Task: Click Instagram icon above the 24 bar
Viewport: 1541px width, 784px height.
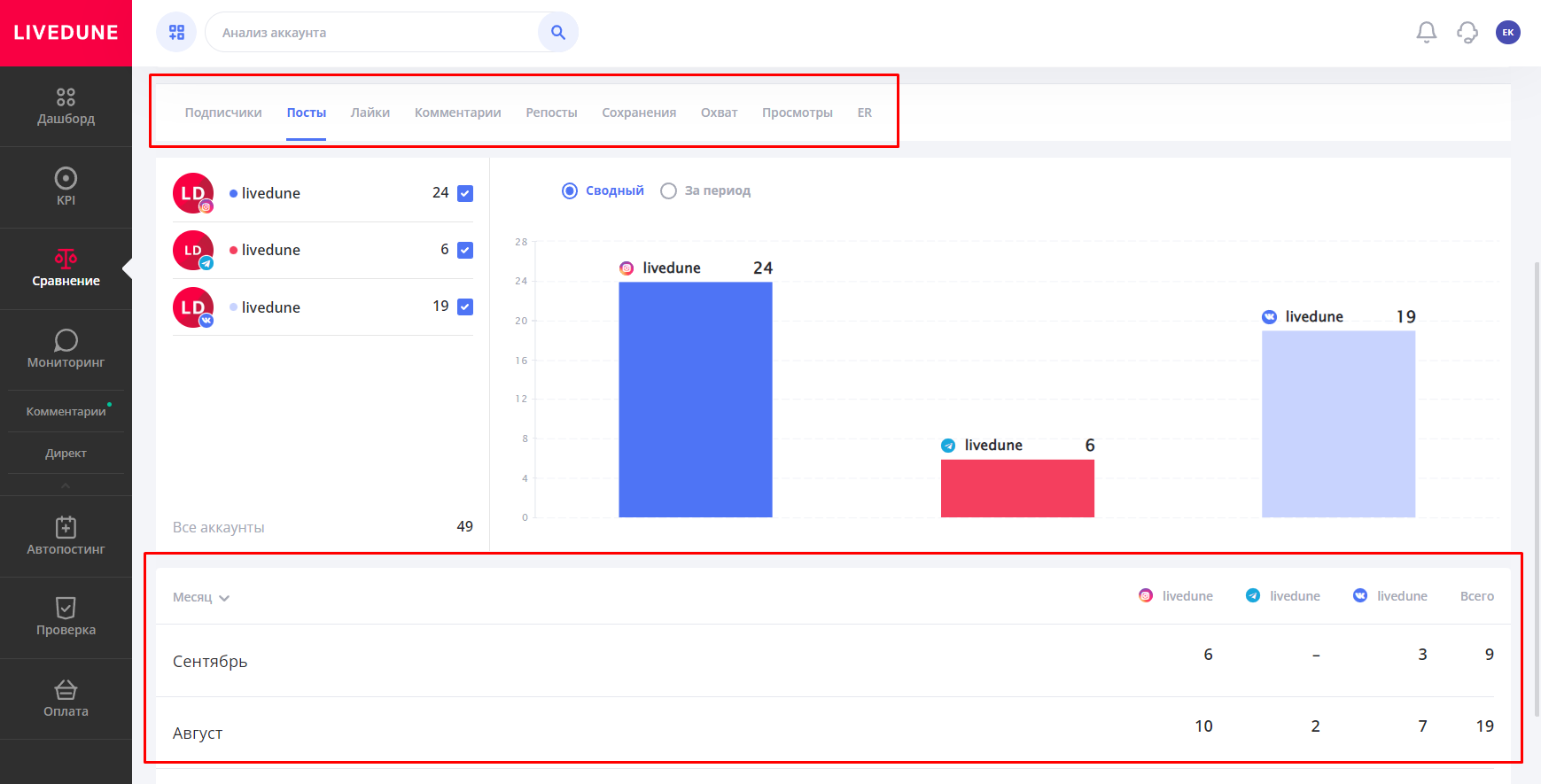Action: [627, 268]
